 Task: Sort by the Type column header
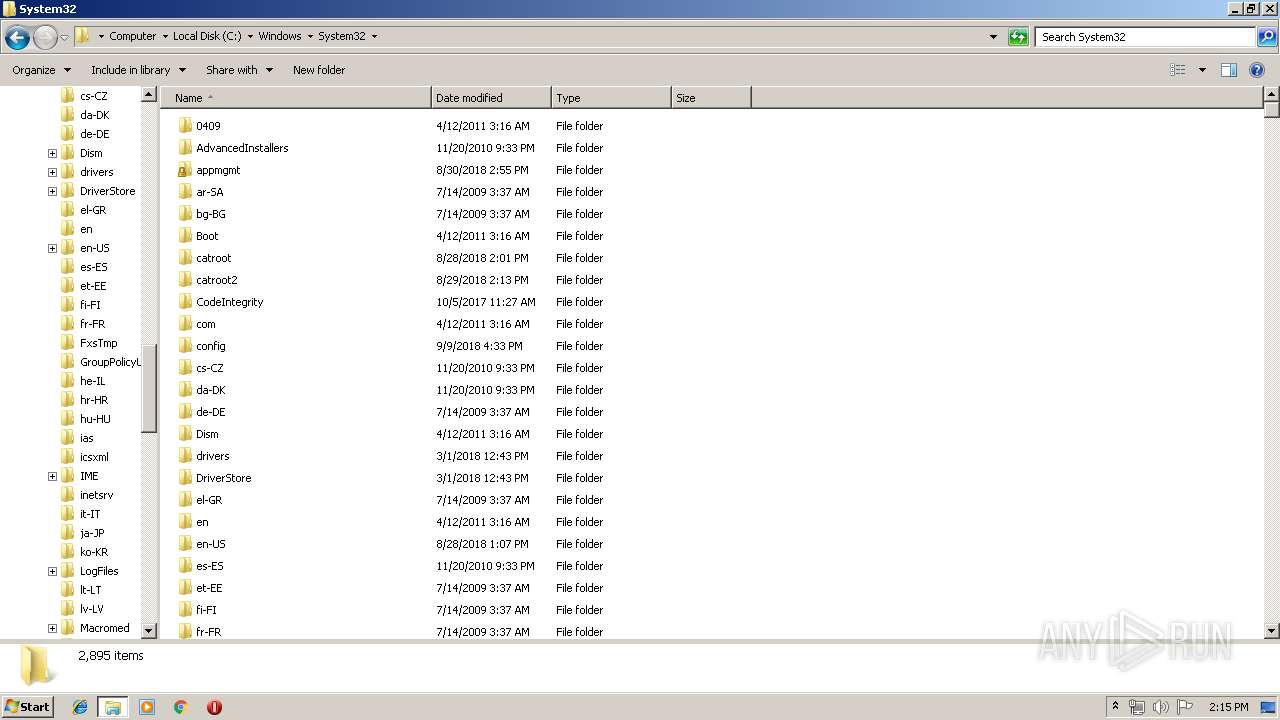point(611,98)
